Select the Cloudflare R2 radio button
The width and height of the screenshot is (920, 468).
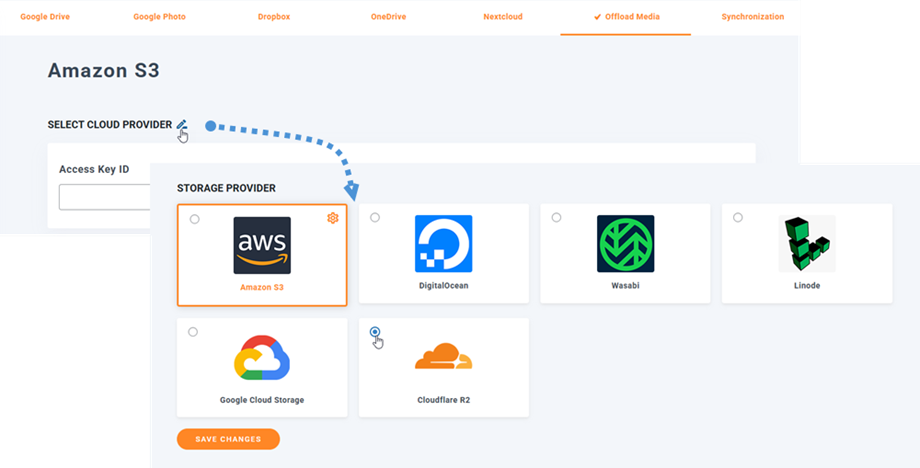pyautogui.click(x=375, y=332)
